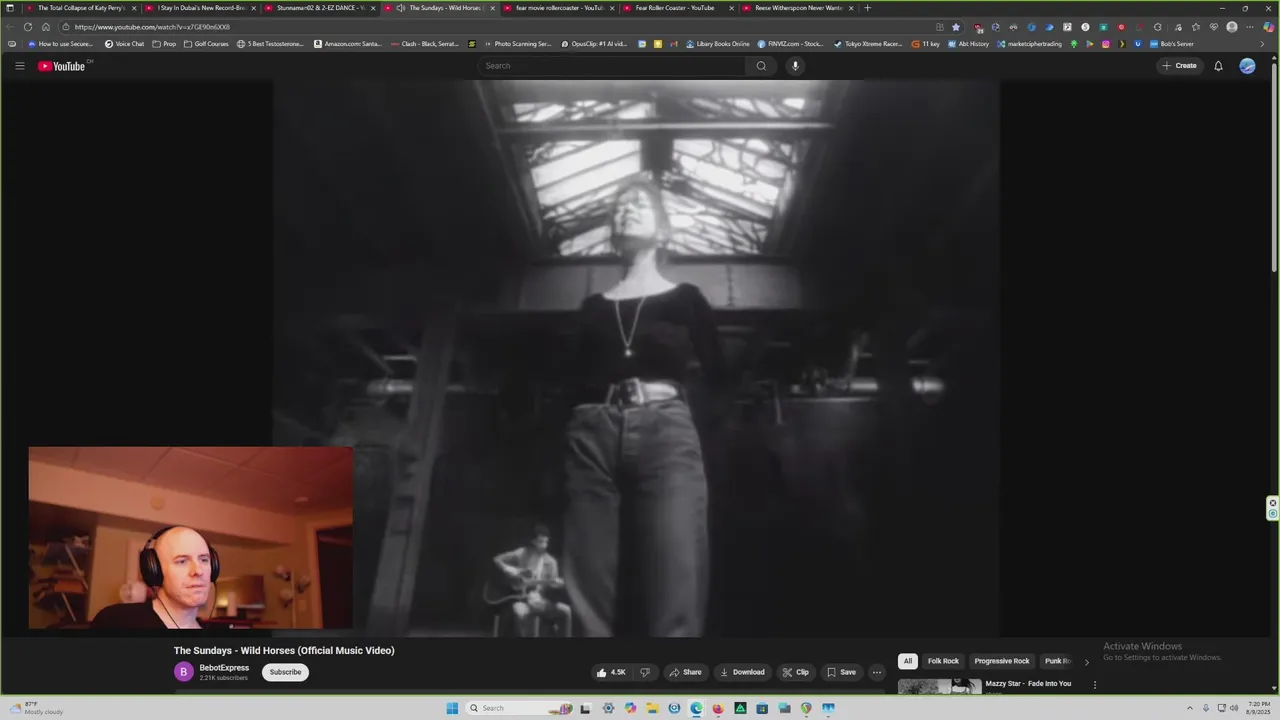Click the Clip button
The height and width of the screenshot is (720, 1280).
coord(796,672)
